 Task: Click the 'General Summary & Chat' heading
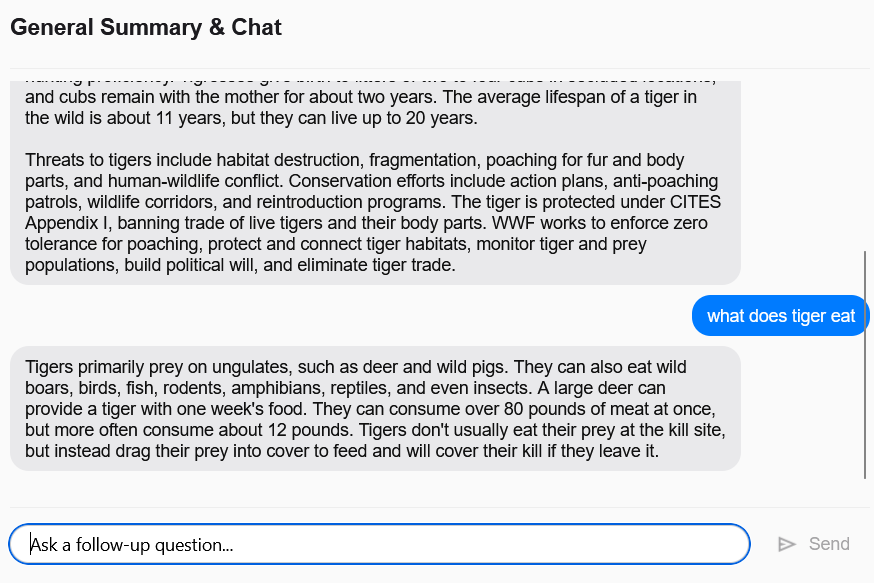tap(146, 27)
